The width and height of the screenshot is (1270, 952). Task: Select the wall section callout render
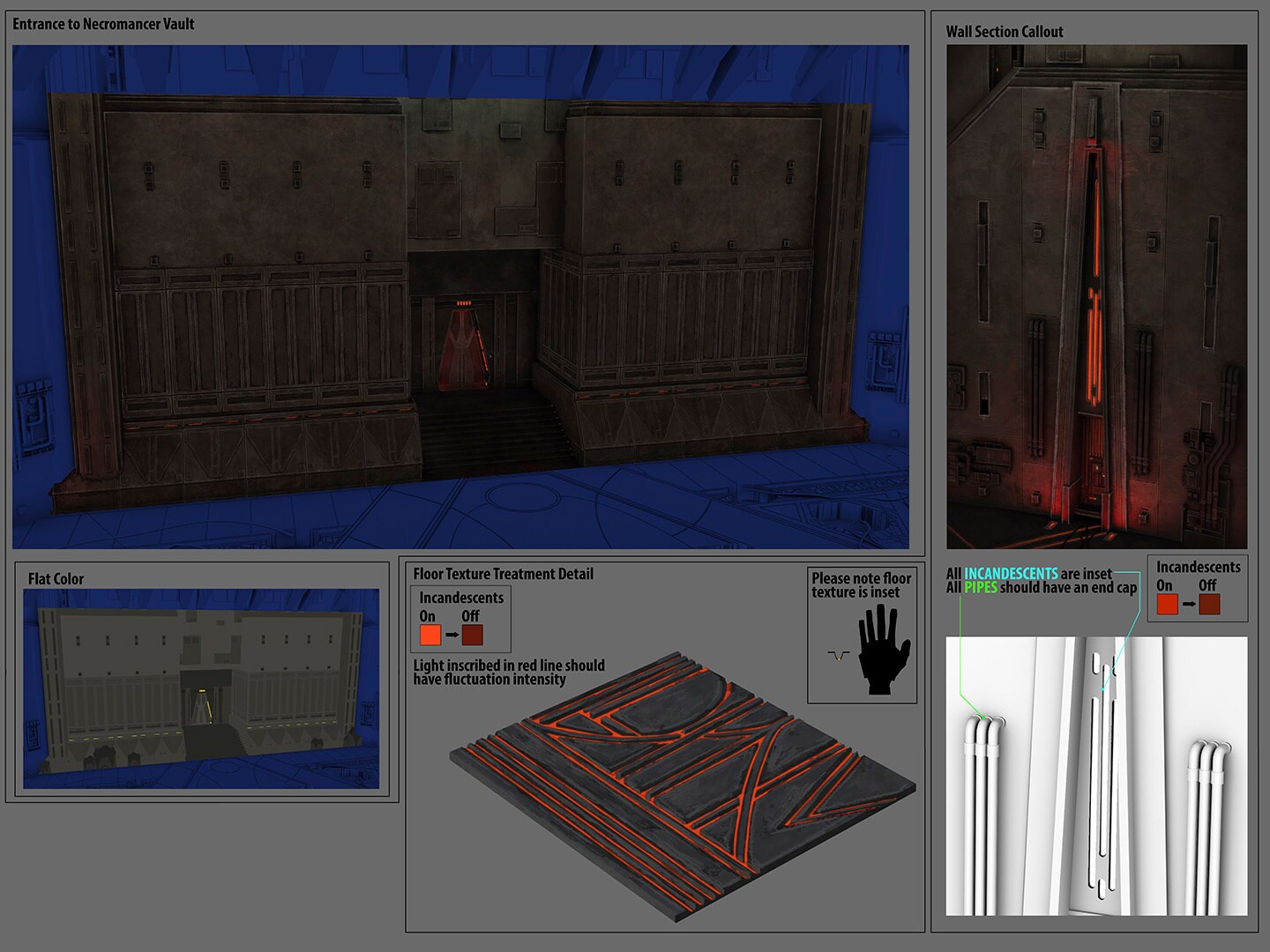[1096, 297]
